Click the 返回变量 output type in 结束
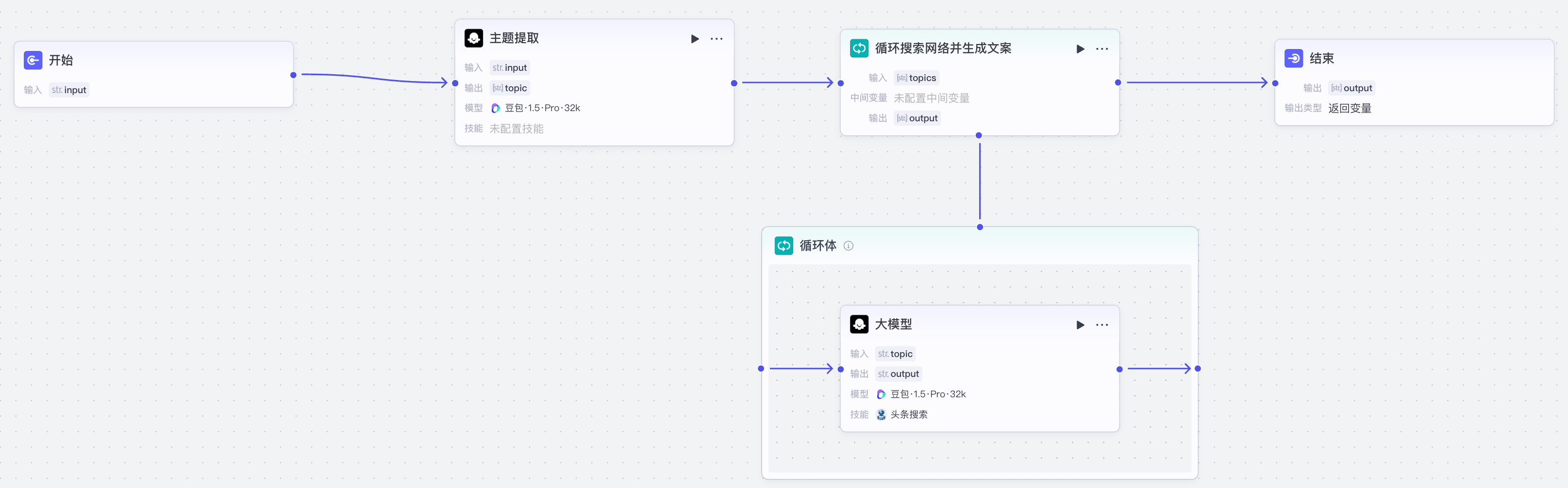 tap(1350, 108)
